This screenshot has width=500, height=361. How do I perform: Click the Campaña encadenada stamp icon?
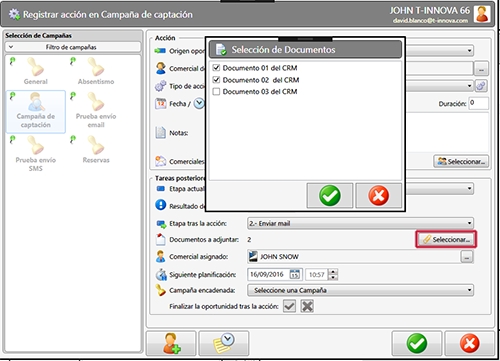point(161,290)
